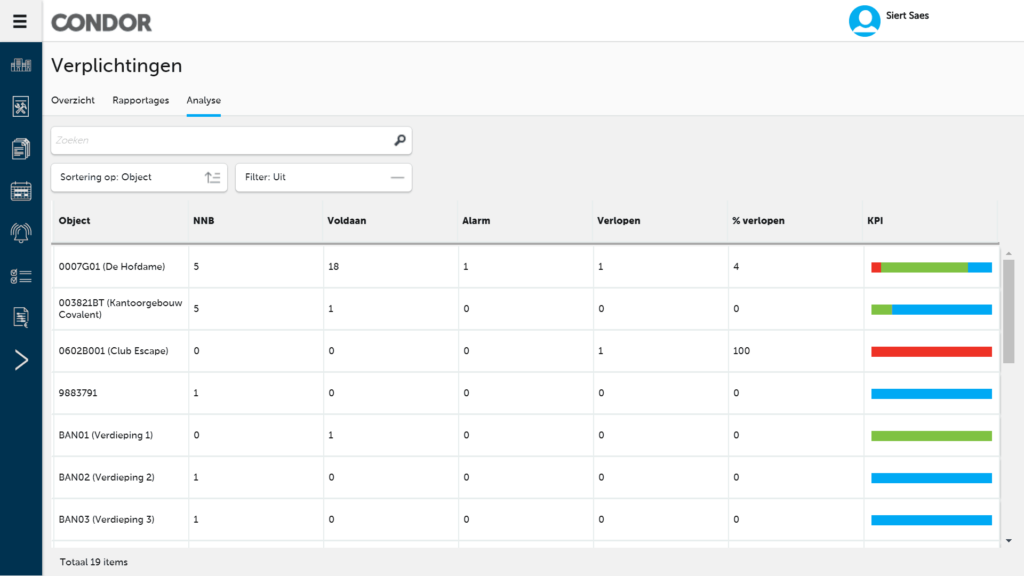Click the magnifier search icon
The height and width of the screenshot is (576, 1024).
tap(400, 140)
